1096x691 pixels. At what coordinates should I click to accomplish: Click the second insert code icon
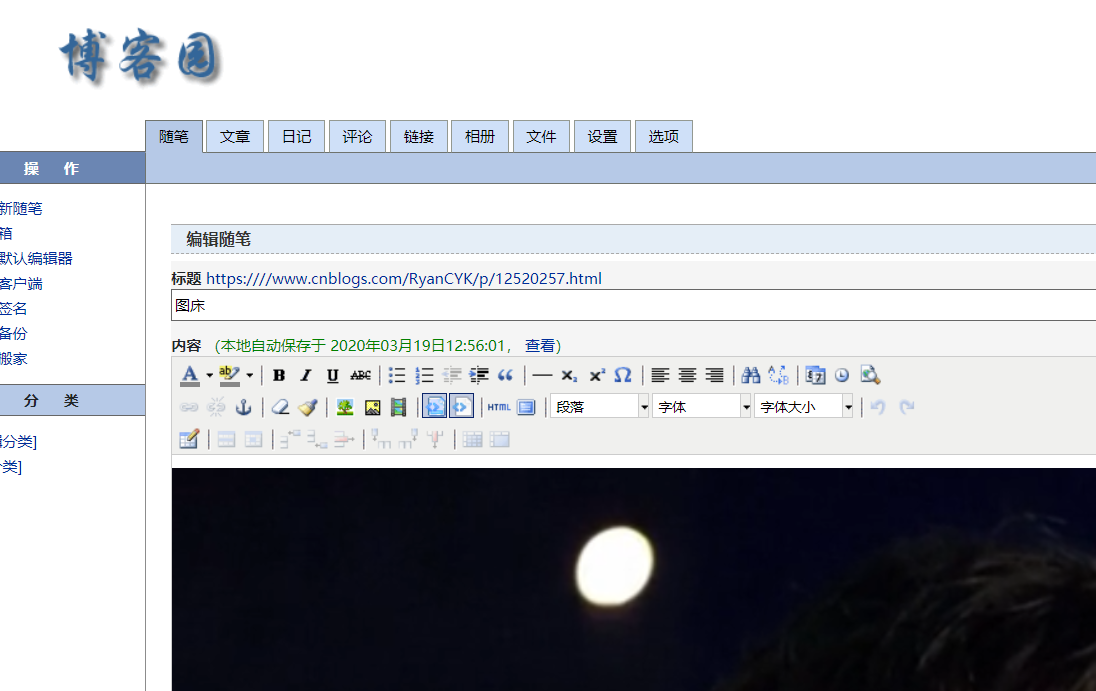click(x=461, y=407)
